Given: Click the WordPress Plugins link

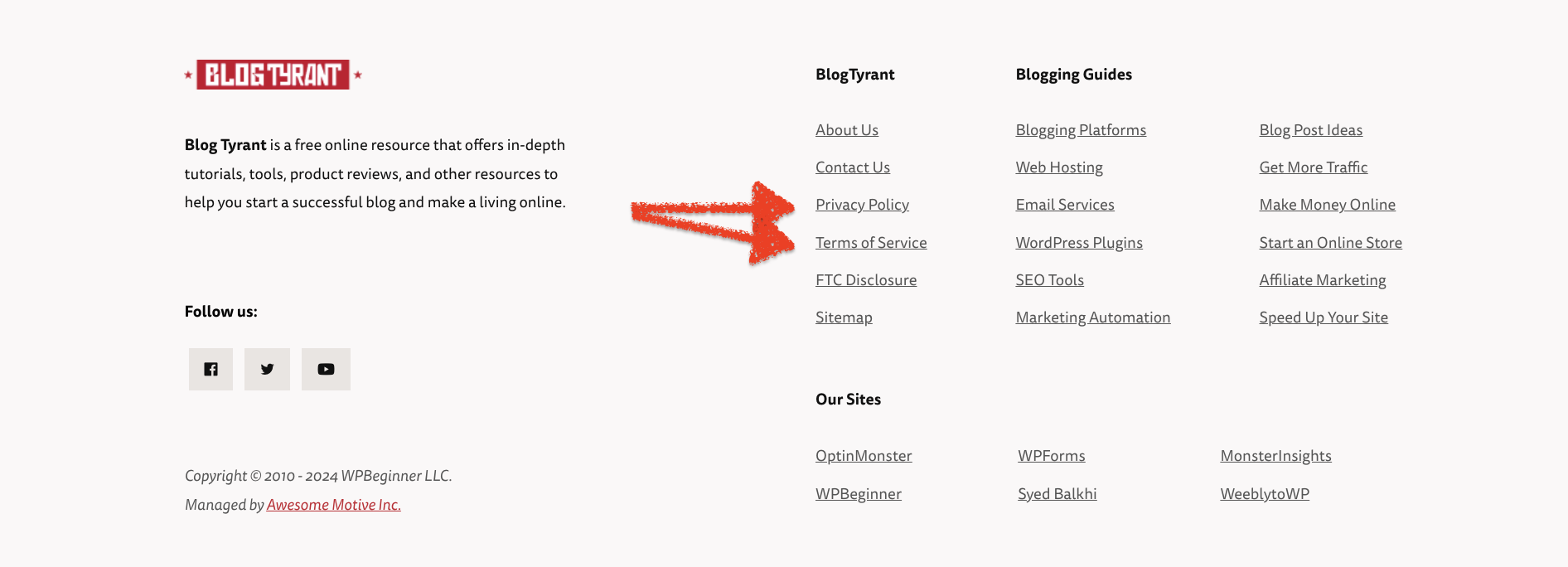Looking at the screenshot, I should coord(1079,243).
